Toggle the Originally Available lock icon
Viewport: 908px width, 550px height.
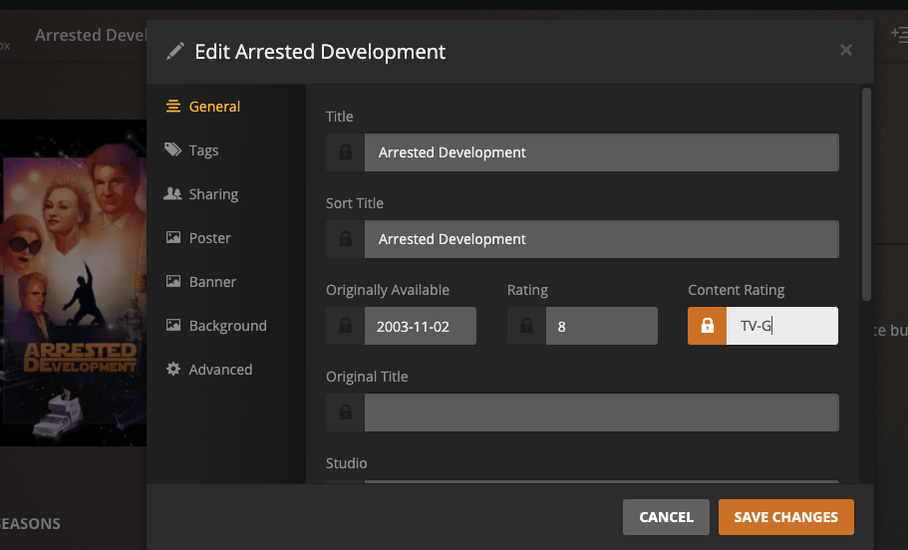pyautogui.click(x=345, y=326)
